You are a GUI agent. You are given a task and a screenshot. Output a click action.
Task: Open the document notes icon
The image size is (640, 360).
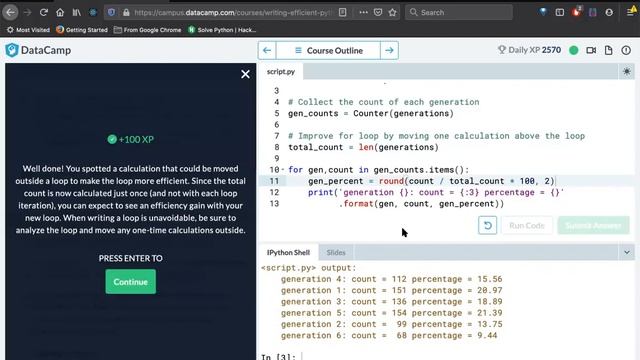[x=609, y=50]
